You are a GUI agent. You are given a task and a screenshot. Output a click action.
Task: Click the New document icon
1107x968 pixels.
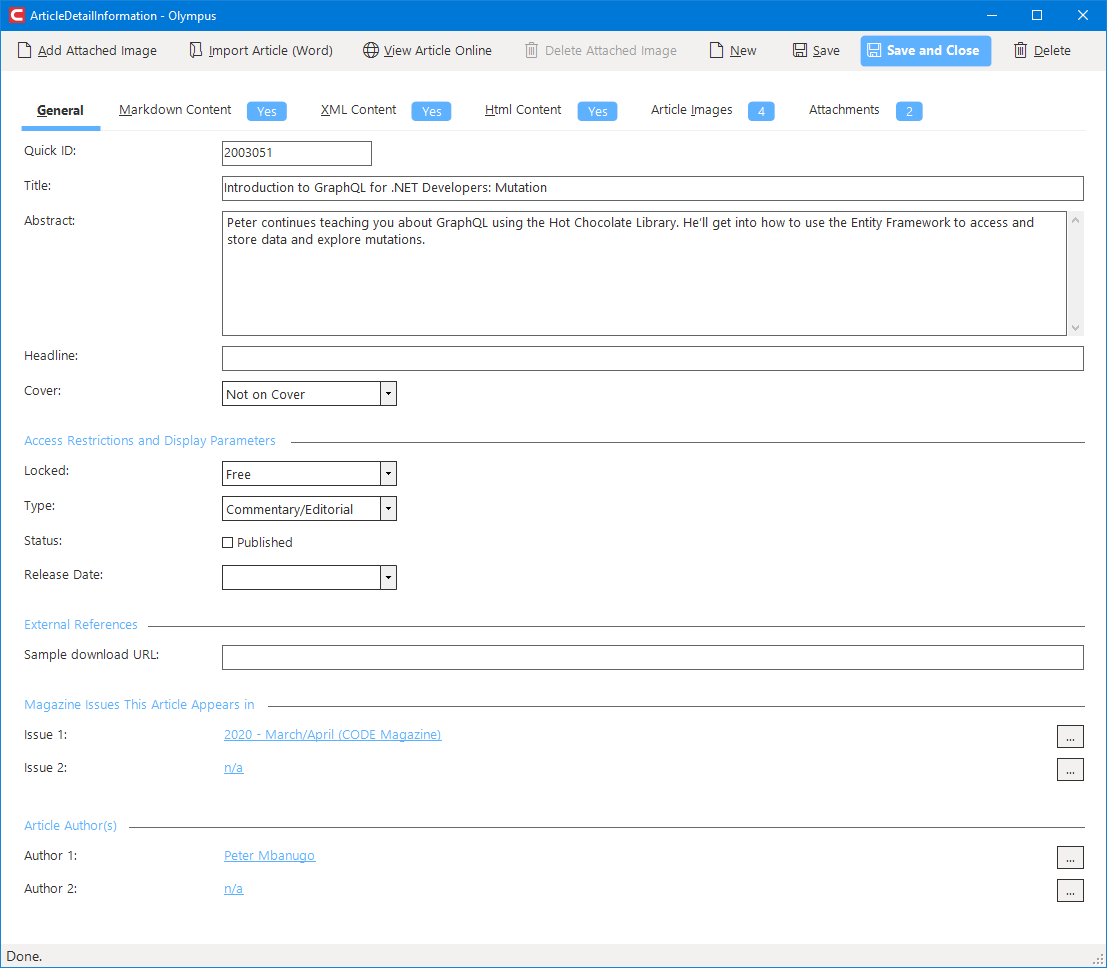pyautogui.click(x=716, y=50)
